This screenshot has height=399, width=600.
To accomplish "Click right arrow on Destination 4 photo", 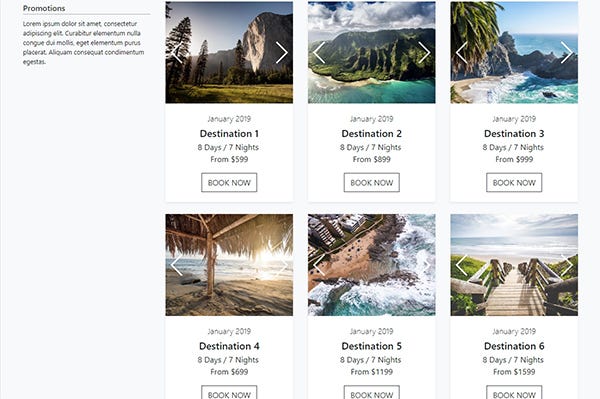I will coord(282,265).
